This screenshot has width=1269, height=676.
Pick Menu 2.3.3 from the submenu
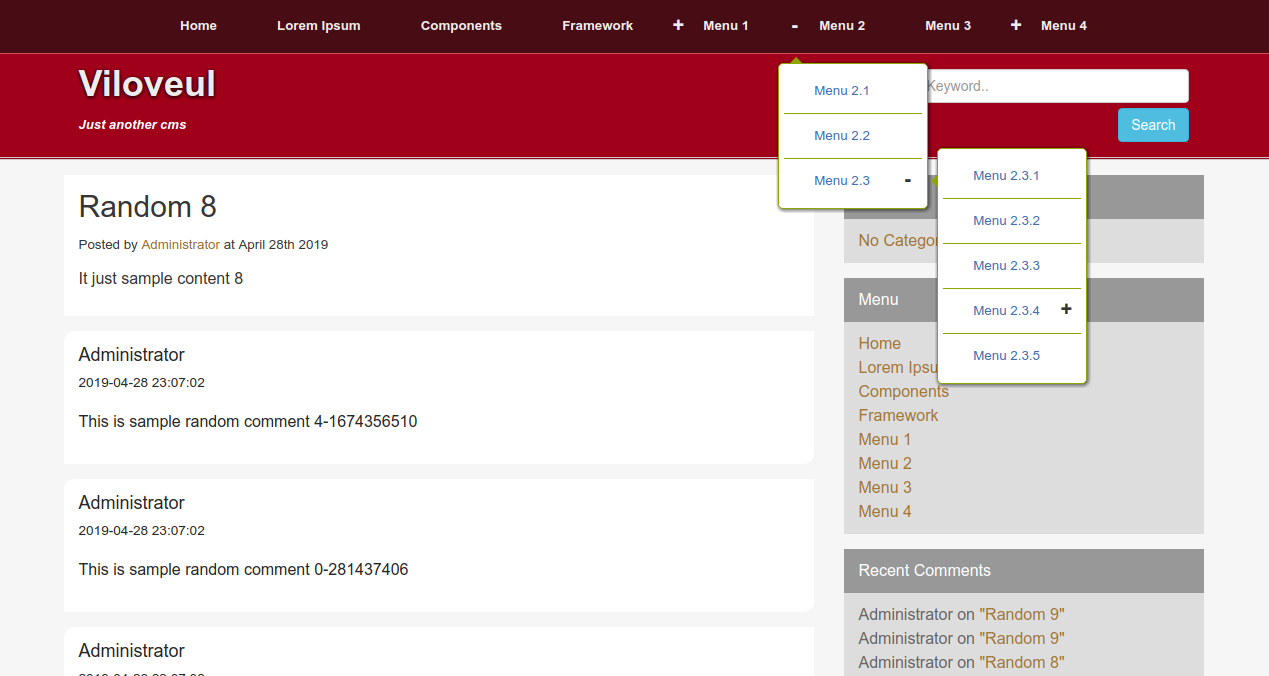click(1006, 266)
